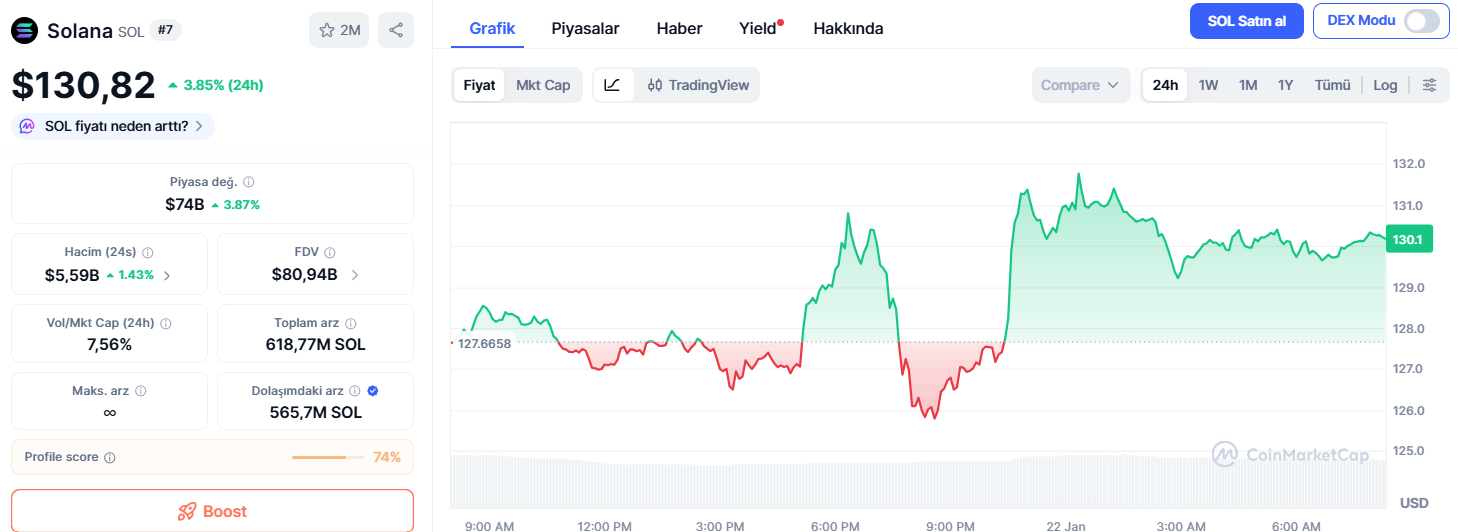Select the Fiyat chart option
The width and height of the screenshot is (1458, 532).
pyautogui.click(x=479, y=85)
